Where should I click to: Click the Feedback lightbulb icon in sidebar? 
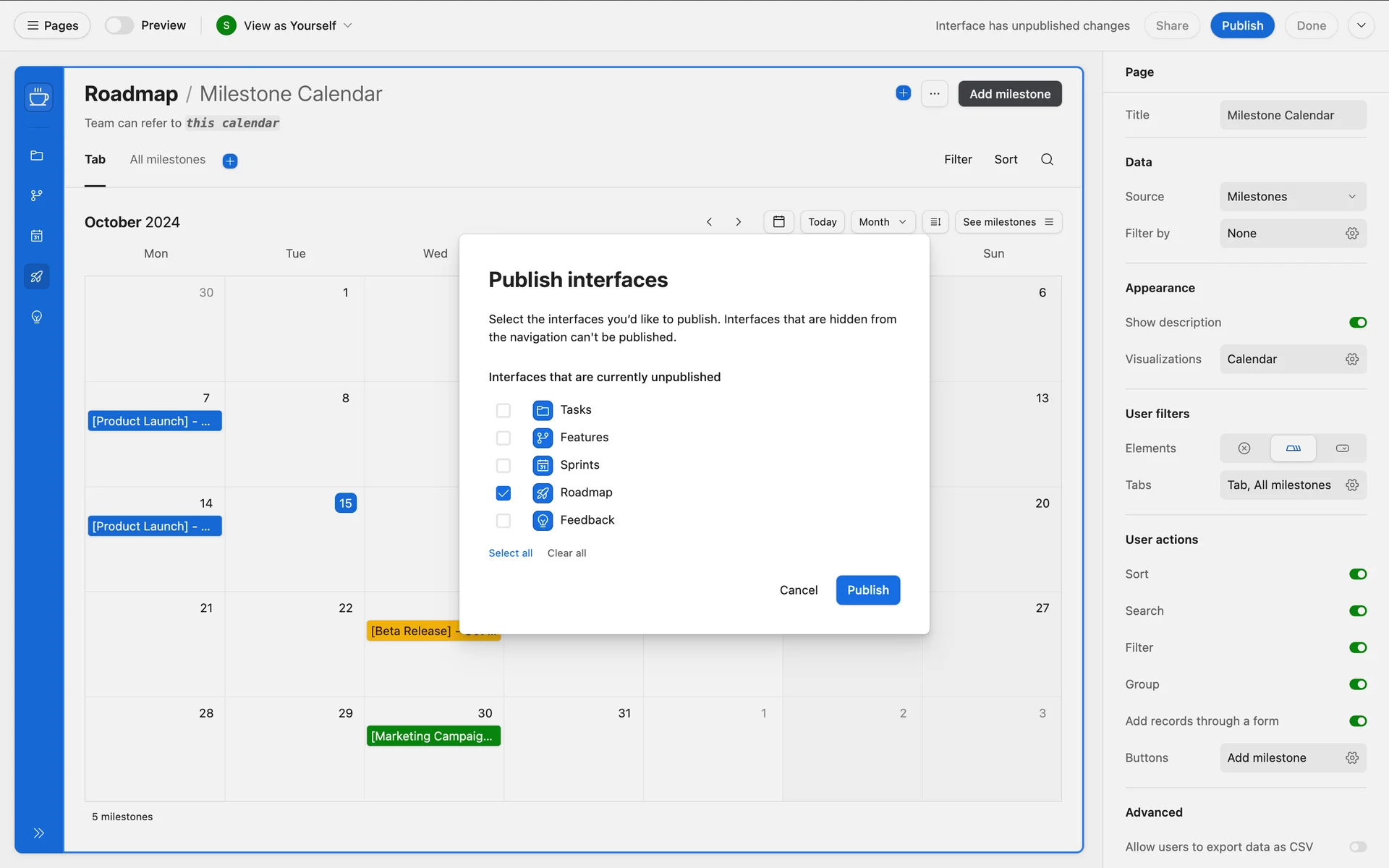[x=37, y=317]
